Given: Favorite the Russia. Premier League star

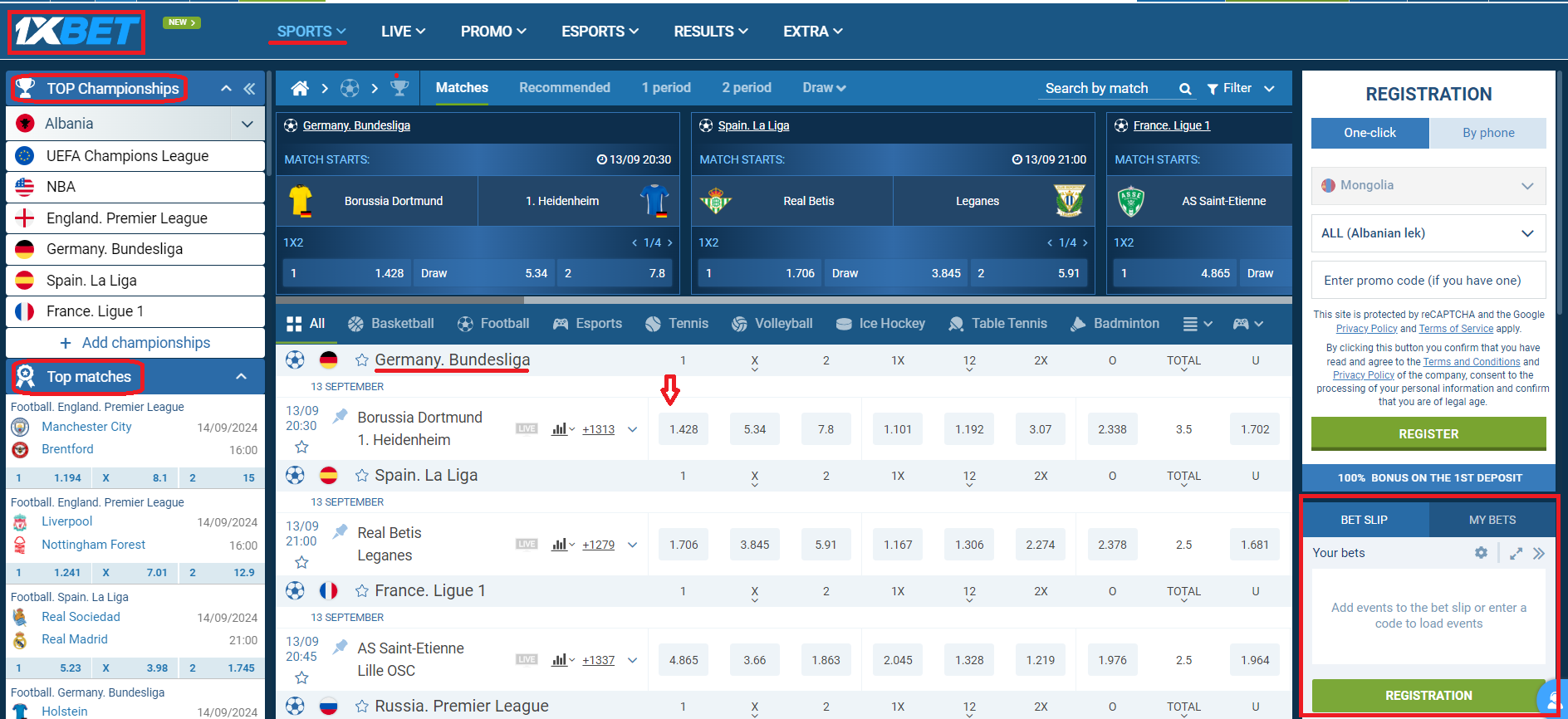Looking at the screenshot, I should pyautogui.click(x=362, y=706).
